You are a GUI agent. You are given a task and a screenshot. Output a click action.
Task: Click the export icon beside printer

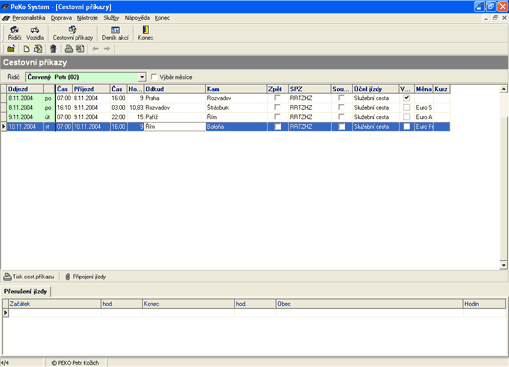pos(80,49)
